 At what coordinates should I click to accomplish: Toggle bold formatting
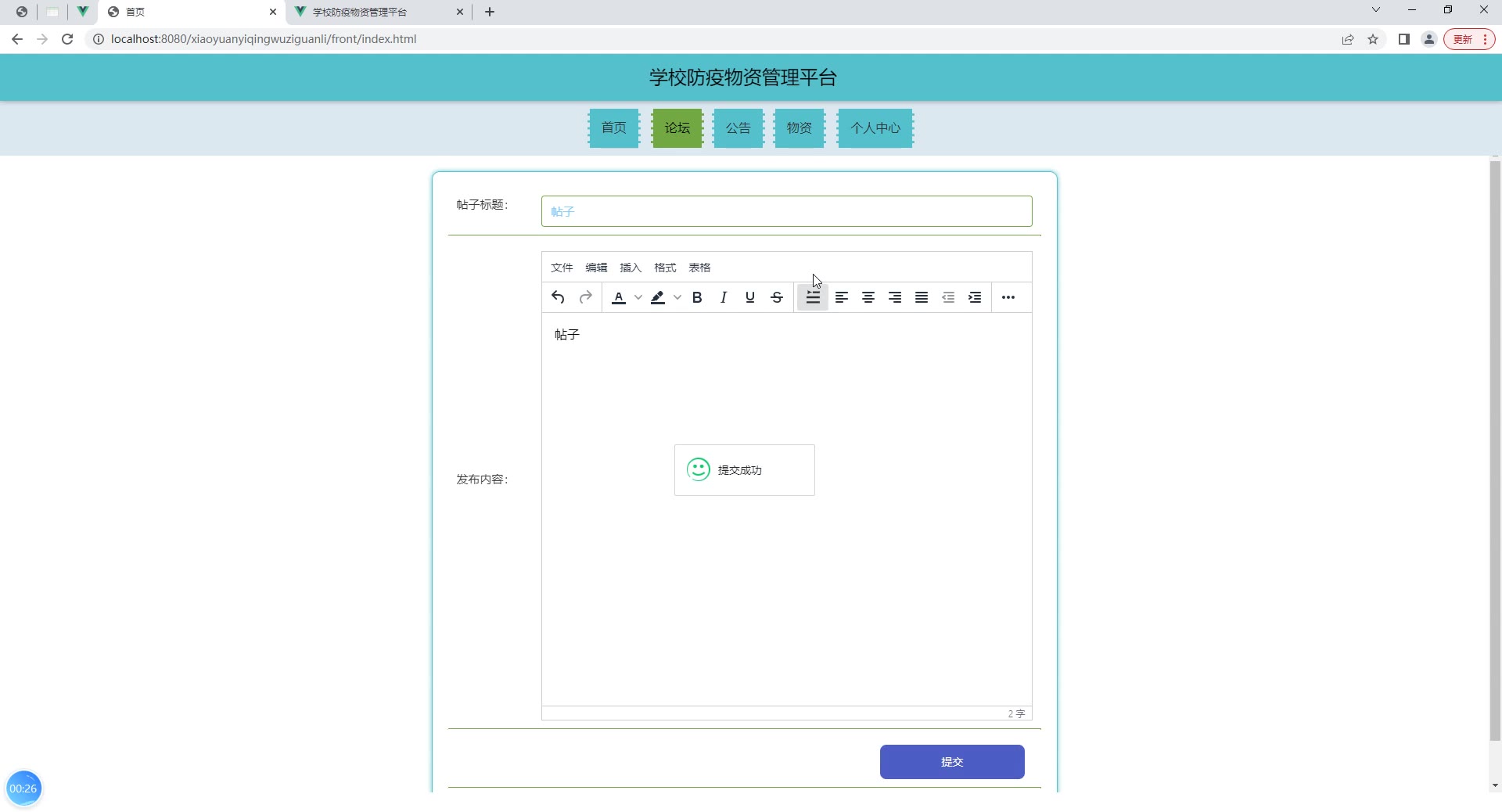pos(697,297)
